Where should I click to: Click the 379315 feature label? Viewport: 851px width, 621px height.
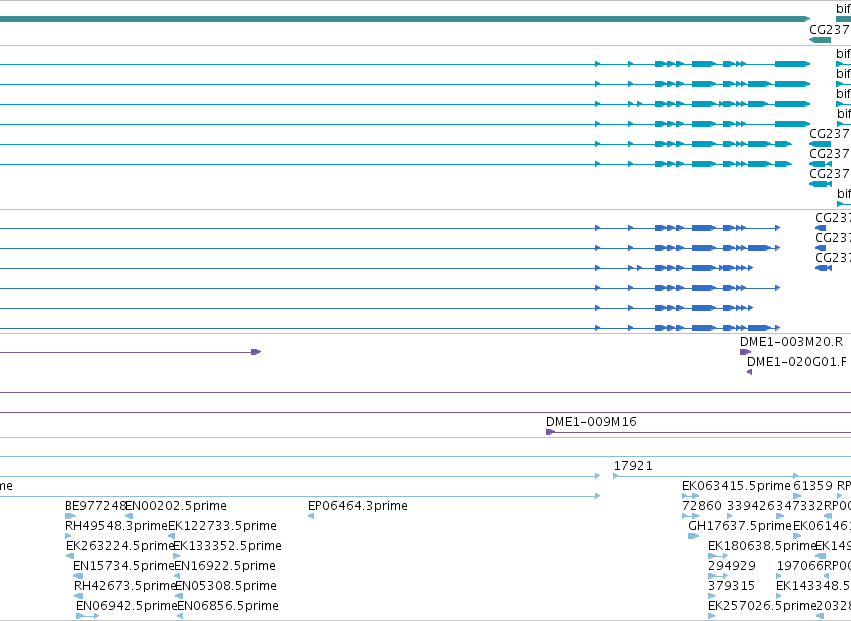[731, 586]
